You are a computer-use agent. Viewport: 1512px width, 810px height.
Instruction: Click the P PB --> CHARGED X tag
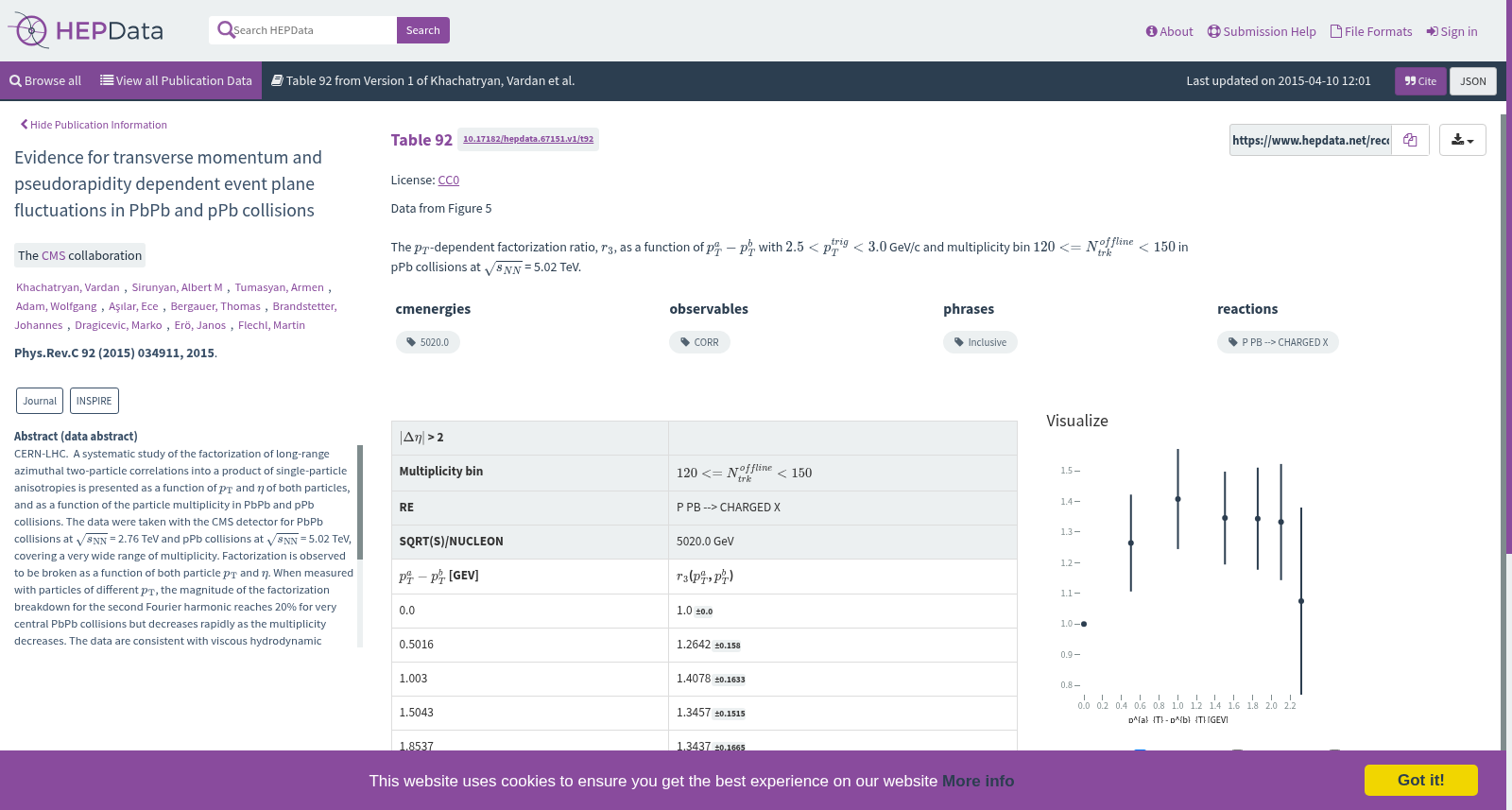[1278, 342]
